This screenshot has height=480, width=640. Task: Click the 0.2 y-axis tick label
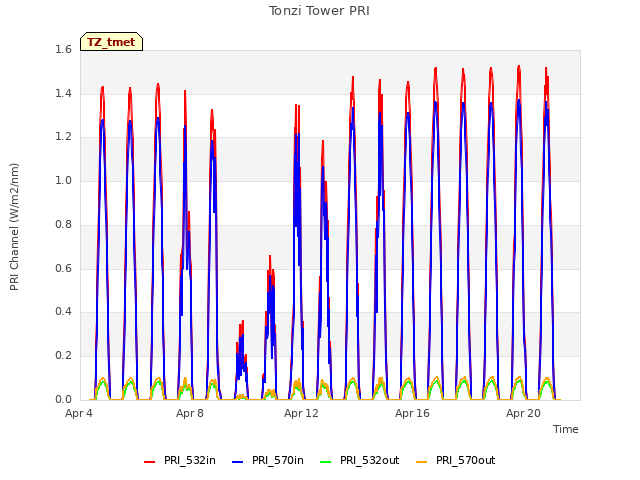(63, 356)
